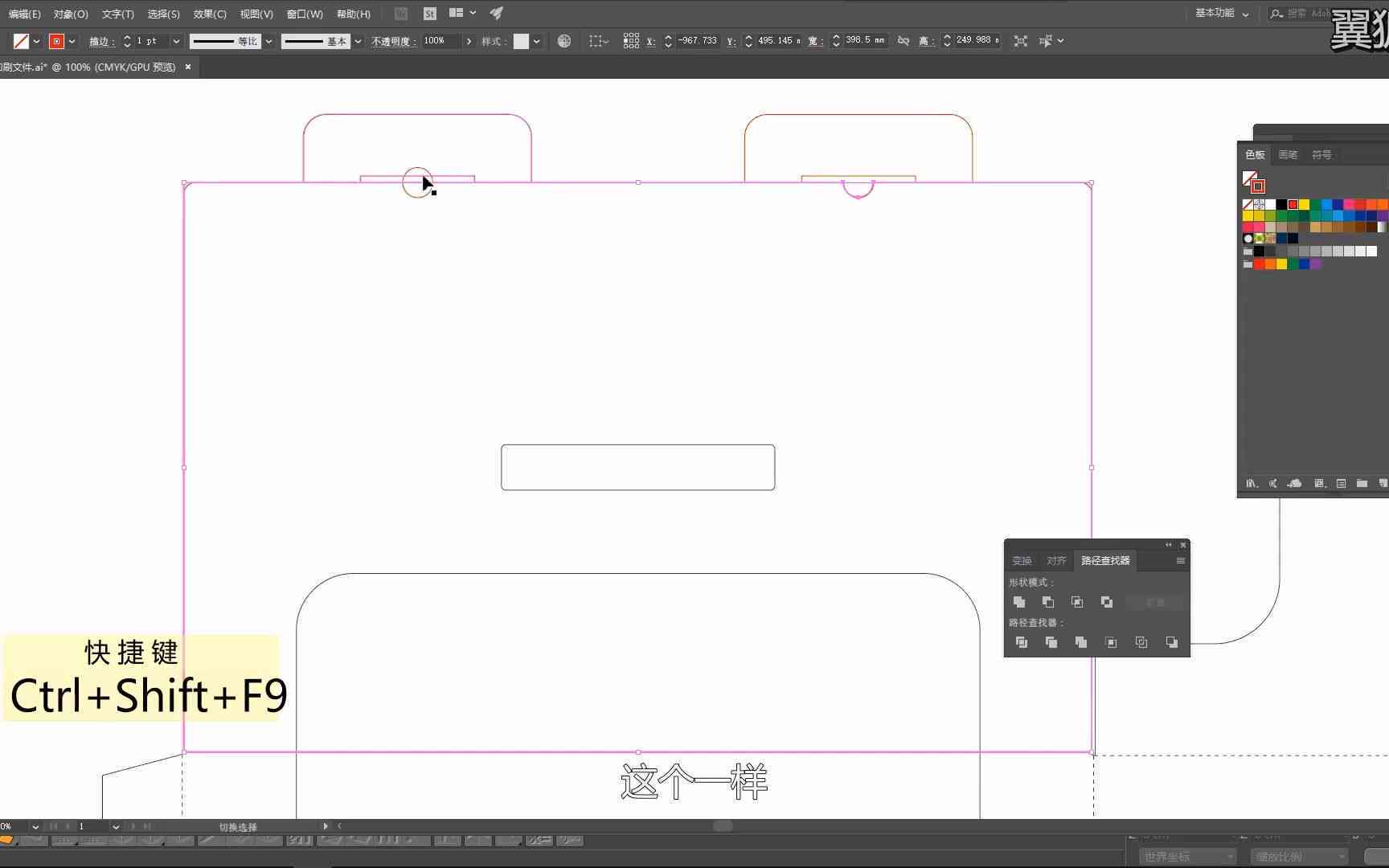Switch to the Brushes tab 画笔
The image size is (1389, 868).
point(1288,154)
